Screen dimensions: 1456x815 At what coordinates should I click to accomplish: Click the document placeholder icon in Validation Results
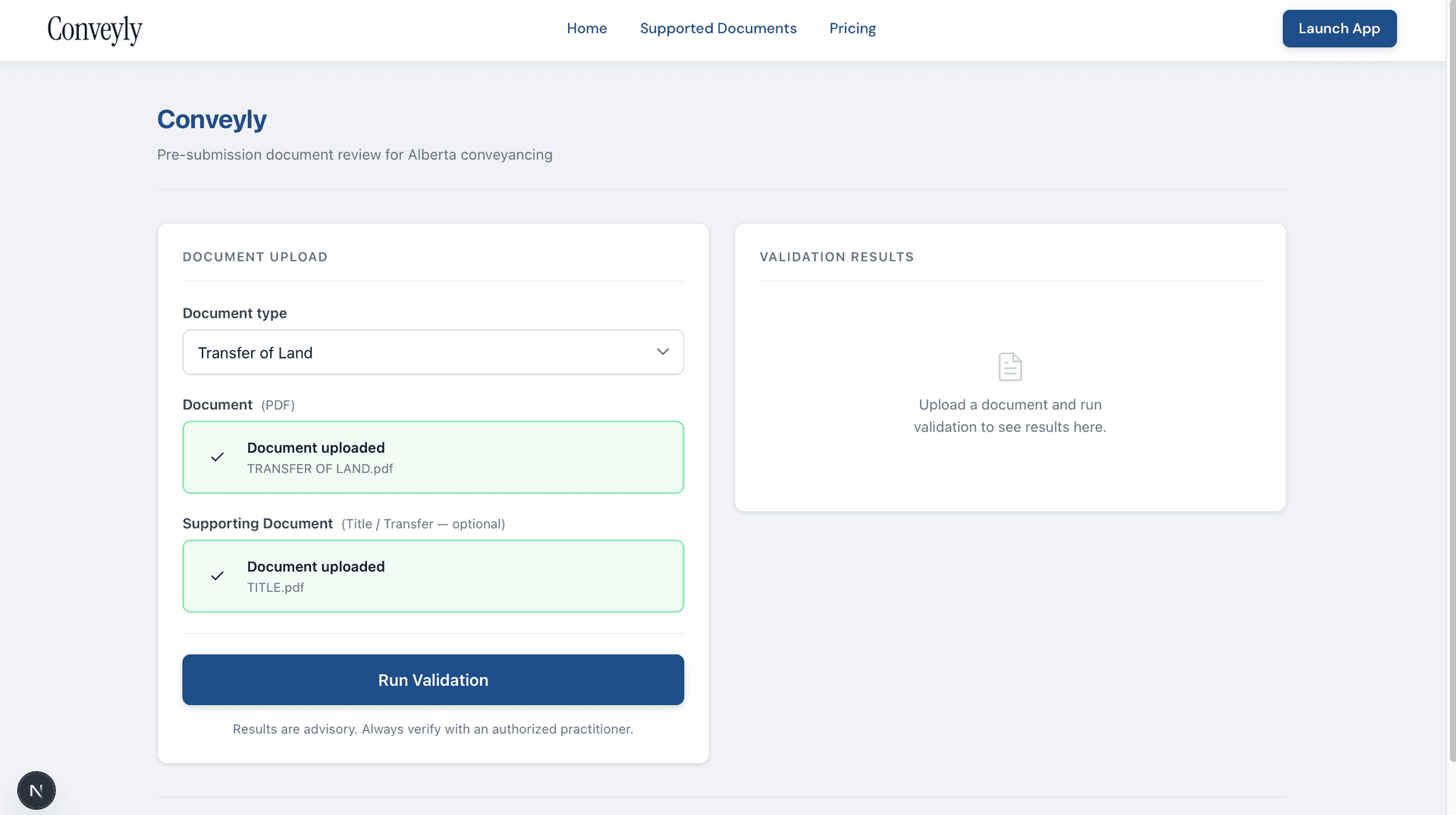1009,365
